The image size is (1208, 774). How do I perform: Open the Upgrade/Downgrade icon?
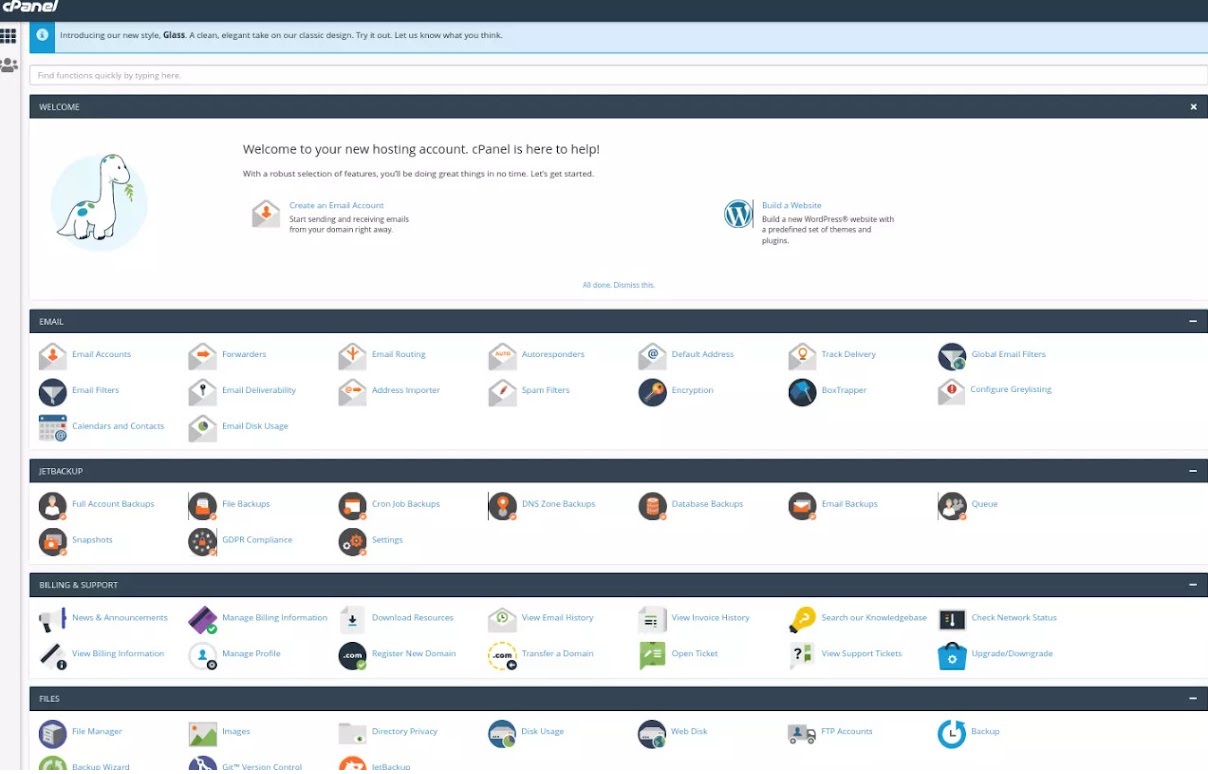pos(952,656)
